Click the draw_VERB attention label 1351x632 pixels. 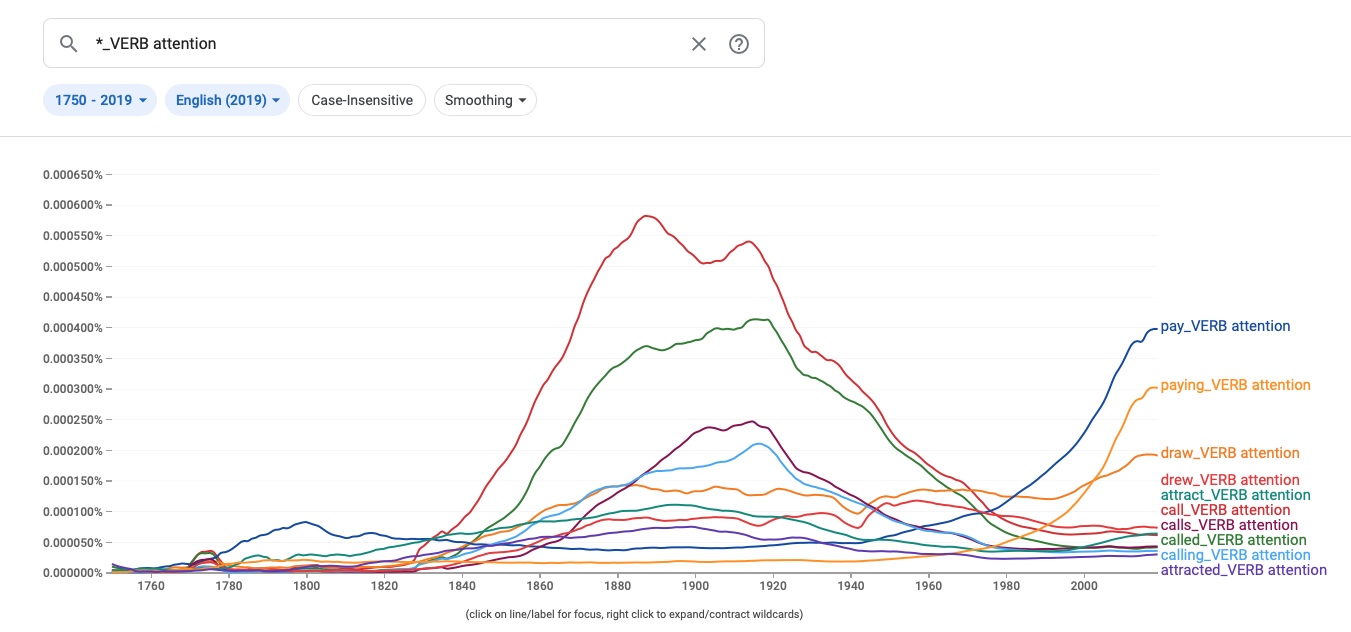pos(1230,453)
